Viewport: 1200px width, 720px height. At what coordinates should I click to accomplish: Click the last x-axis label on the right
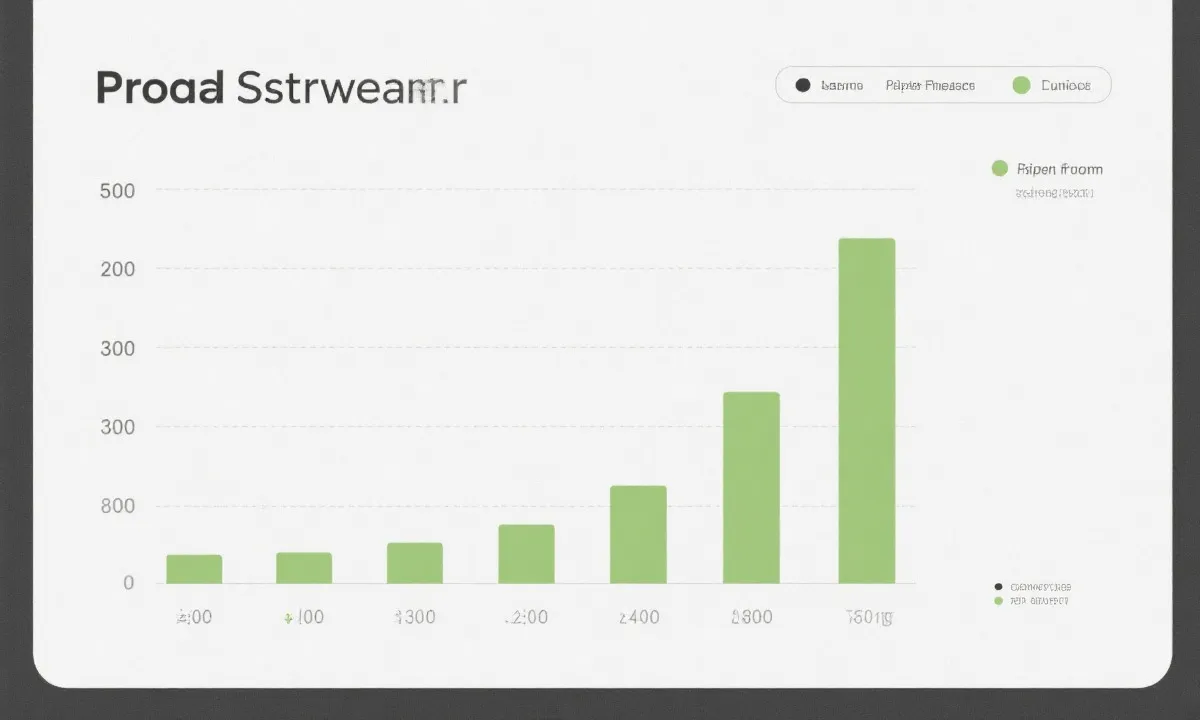click(x=868, y=617)
